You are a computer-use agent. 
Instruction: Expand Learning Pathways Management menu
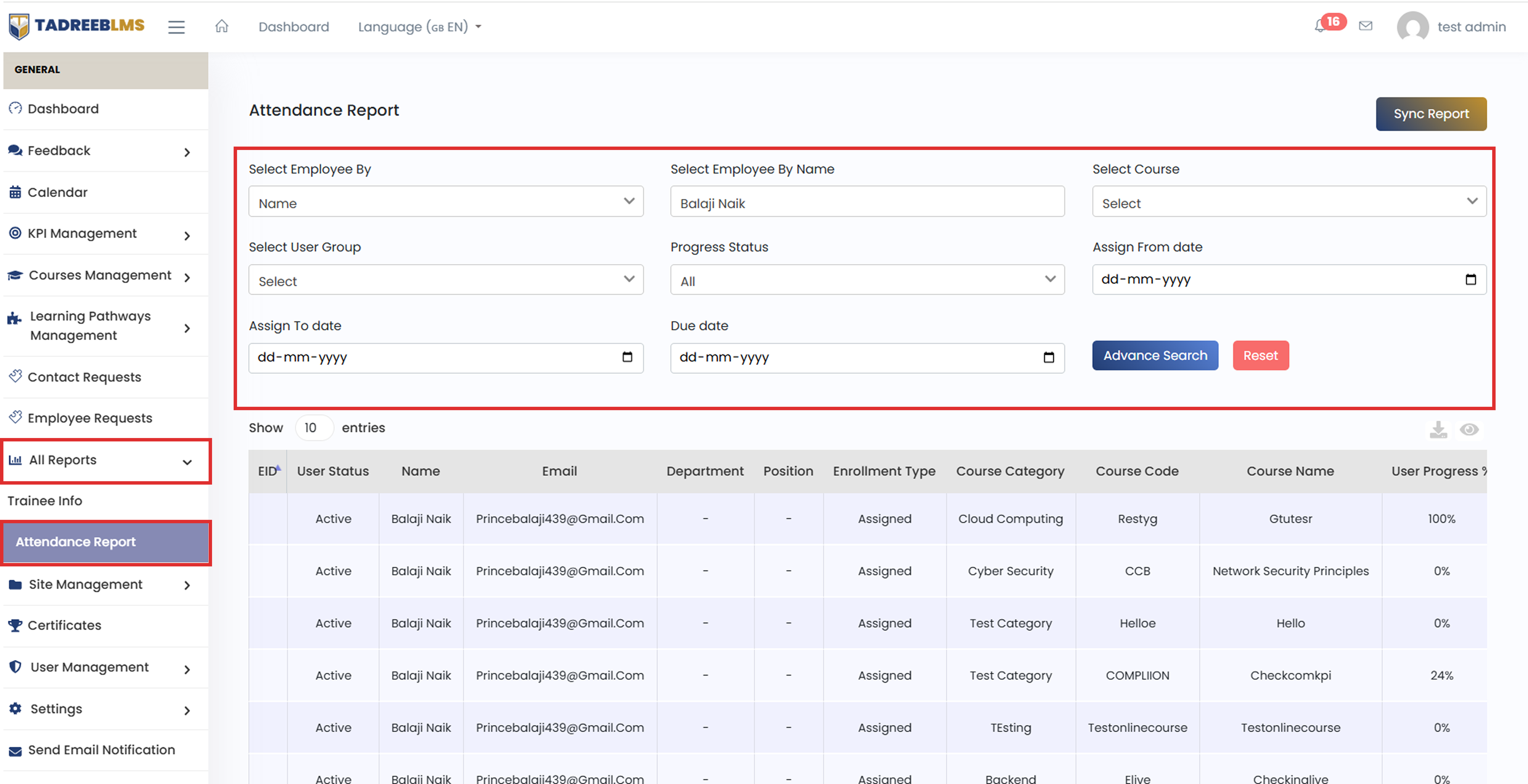[105, 326]
